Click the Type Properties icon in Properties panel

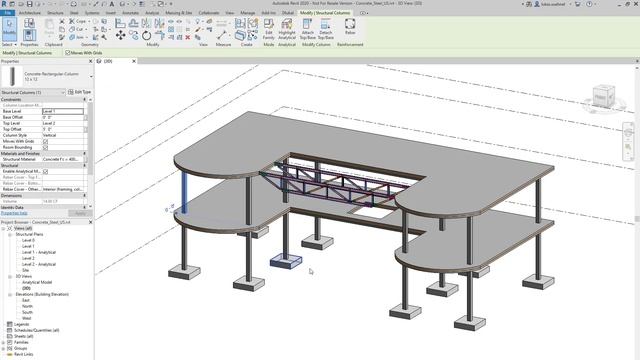point(29,24)
